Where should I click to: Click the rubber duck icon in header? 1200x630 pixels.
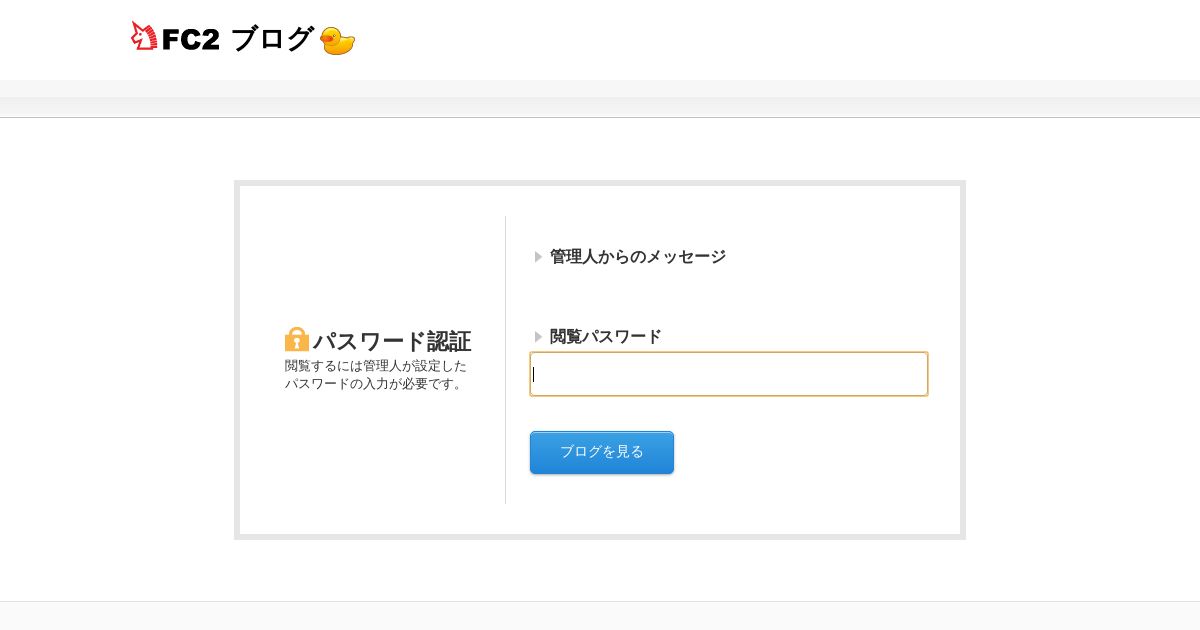click(338, 41)
